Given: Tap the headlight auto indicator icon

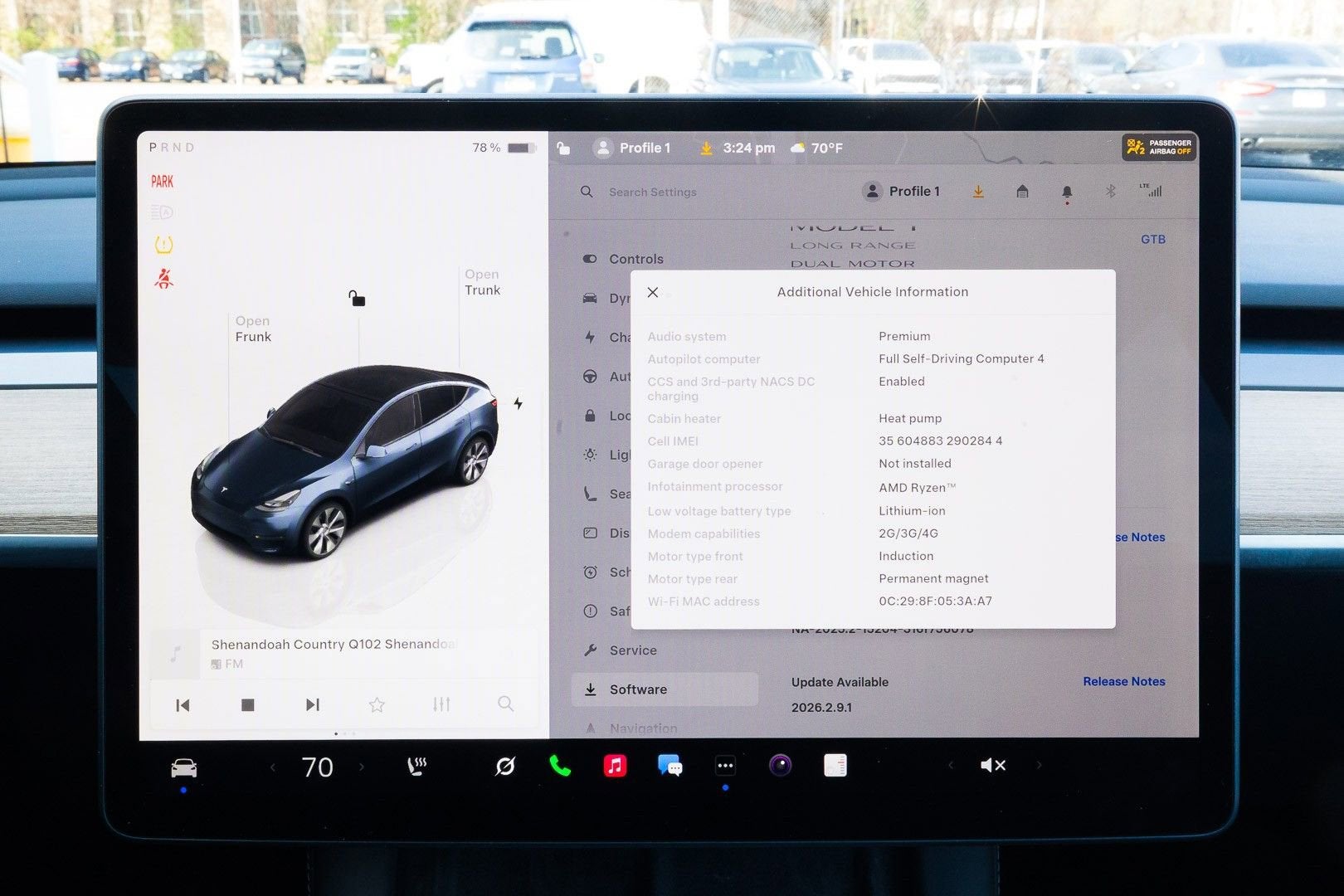Looking at the screenshot, I should [162, 212].
